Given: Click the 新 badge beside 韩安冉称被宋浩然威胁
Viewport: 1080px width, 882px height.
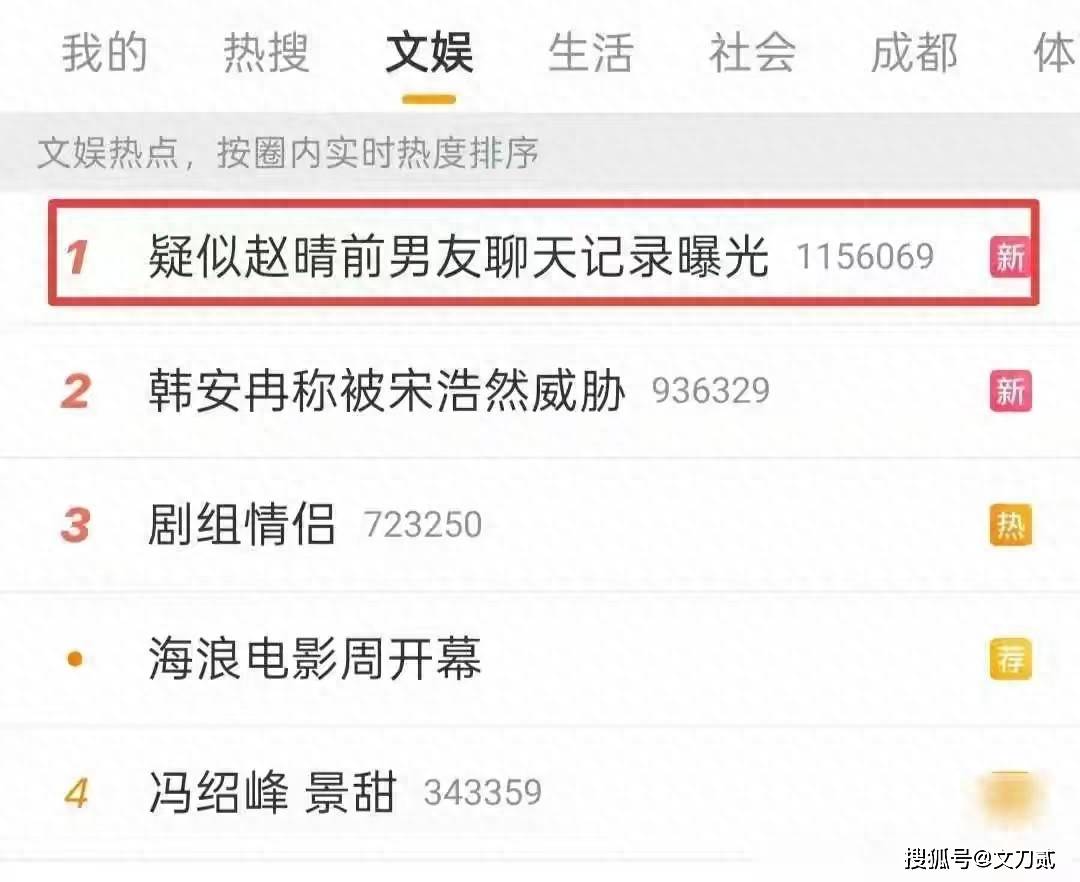Looking at the screenshot, I should click(1010, 390).
